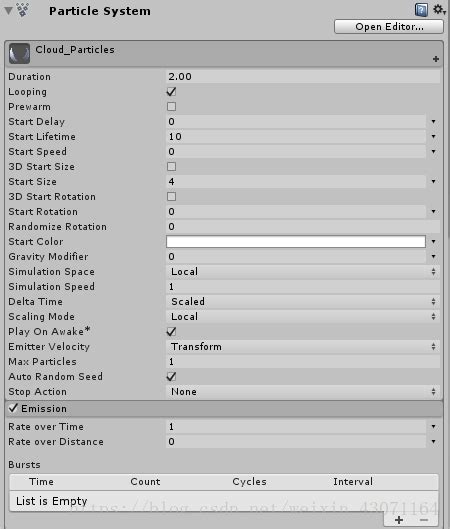The width and height of the screenshot is (450, 529).
Task: Collapse the Particle System foldout triangle
Action: click(x=8, y=10)
